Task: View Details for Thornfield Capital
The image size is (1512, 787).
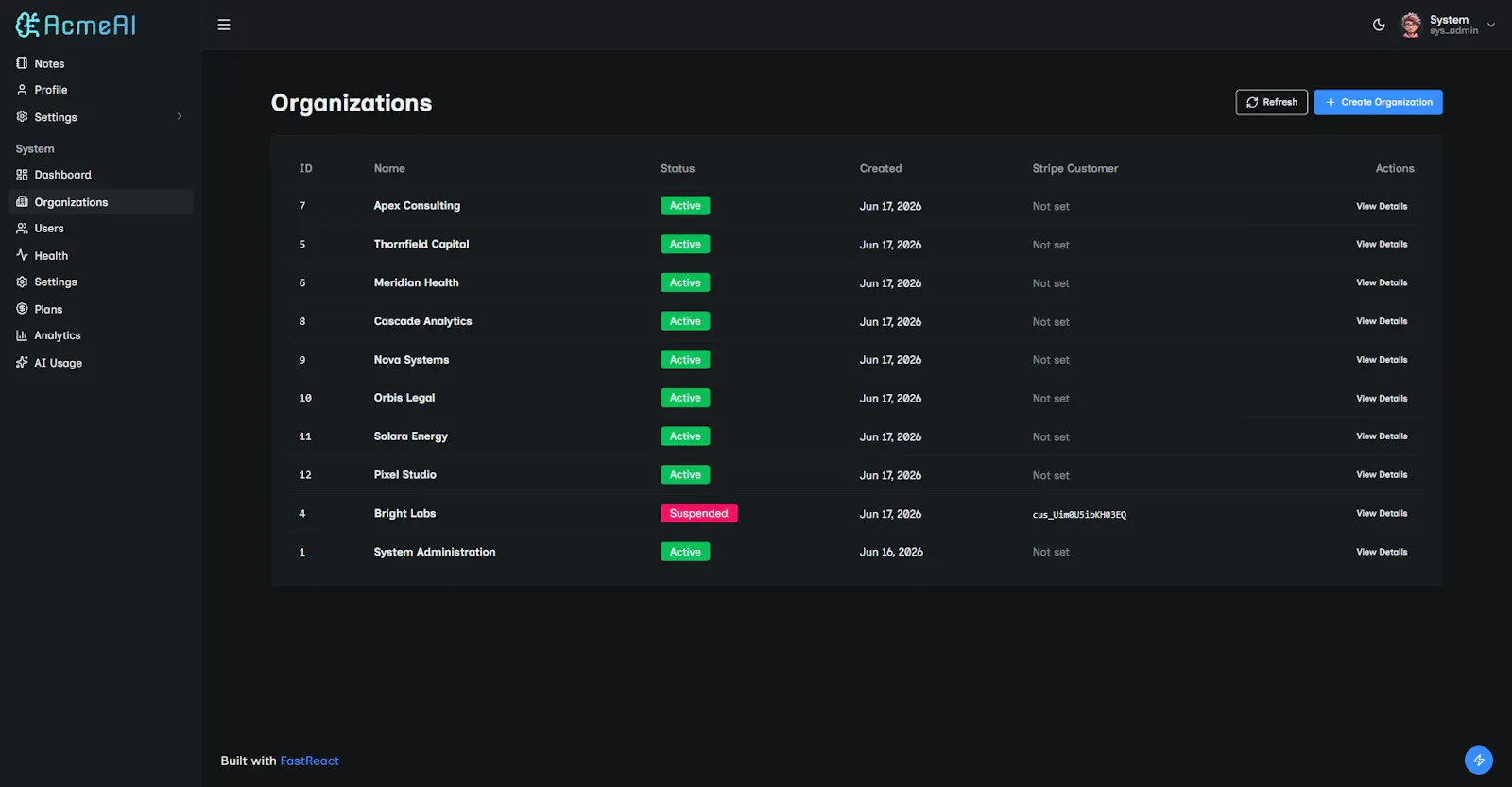Action: (1382, 244)
